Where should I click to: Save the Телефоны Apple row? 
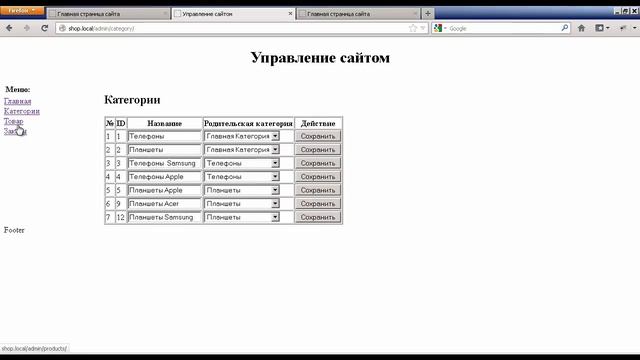pyautogui.click(x=318, y=177)
